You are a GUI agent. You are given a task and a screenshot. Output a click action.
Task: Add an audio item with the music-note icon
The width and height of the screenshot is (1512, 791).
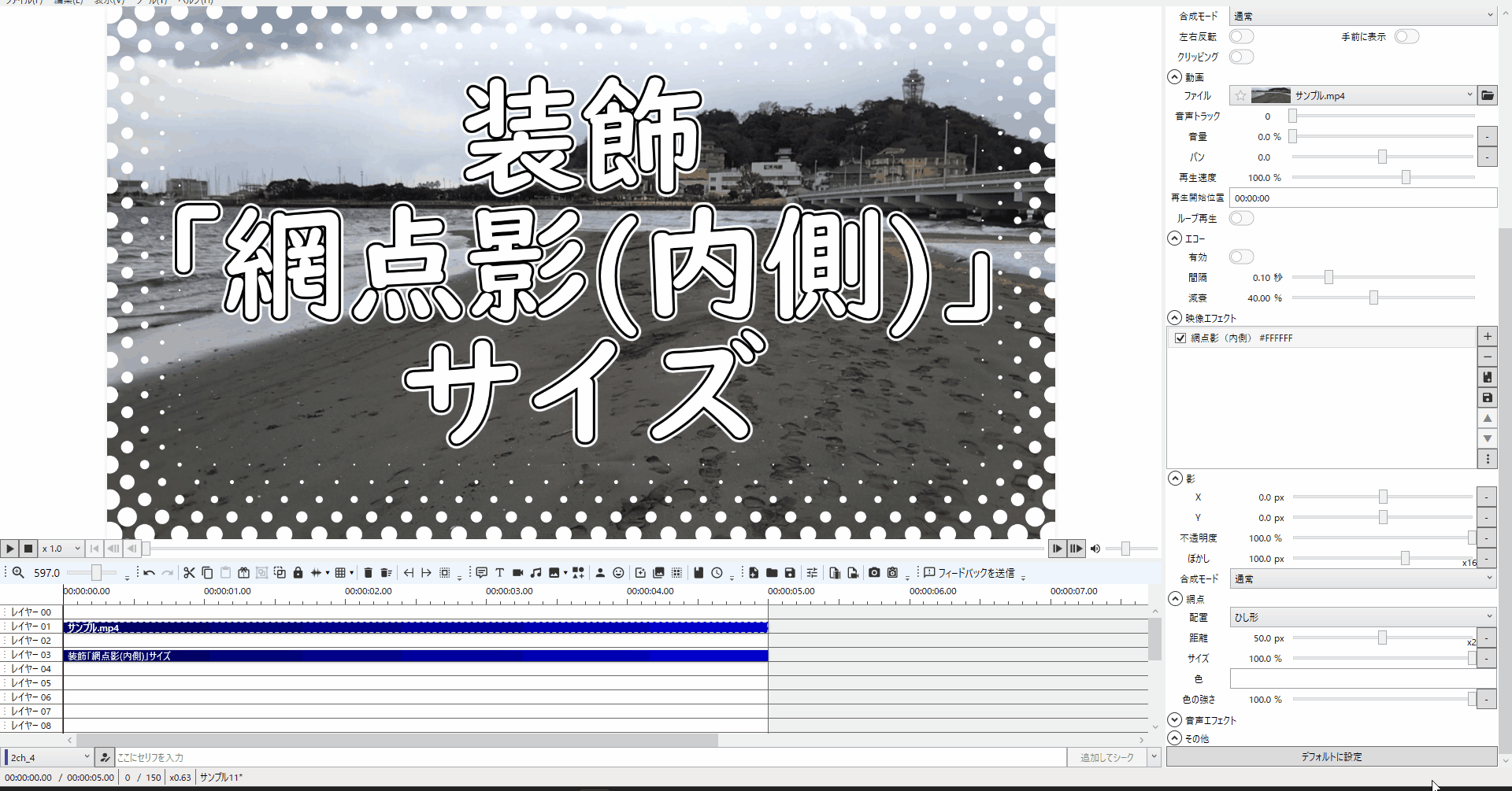tap(535, 573)
